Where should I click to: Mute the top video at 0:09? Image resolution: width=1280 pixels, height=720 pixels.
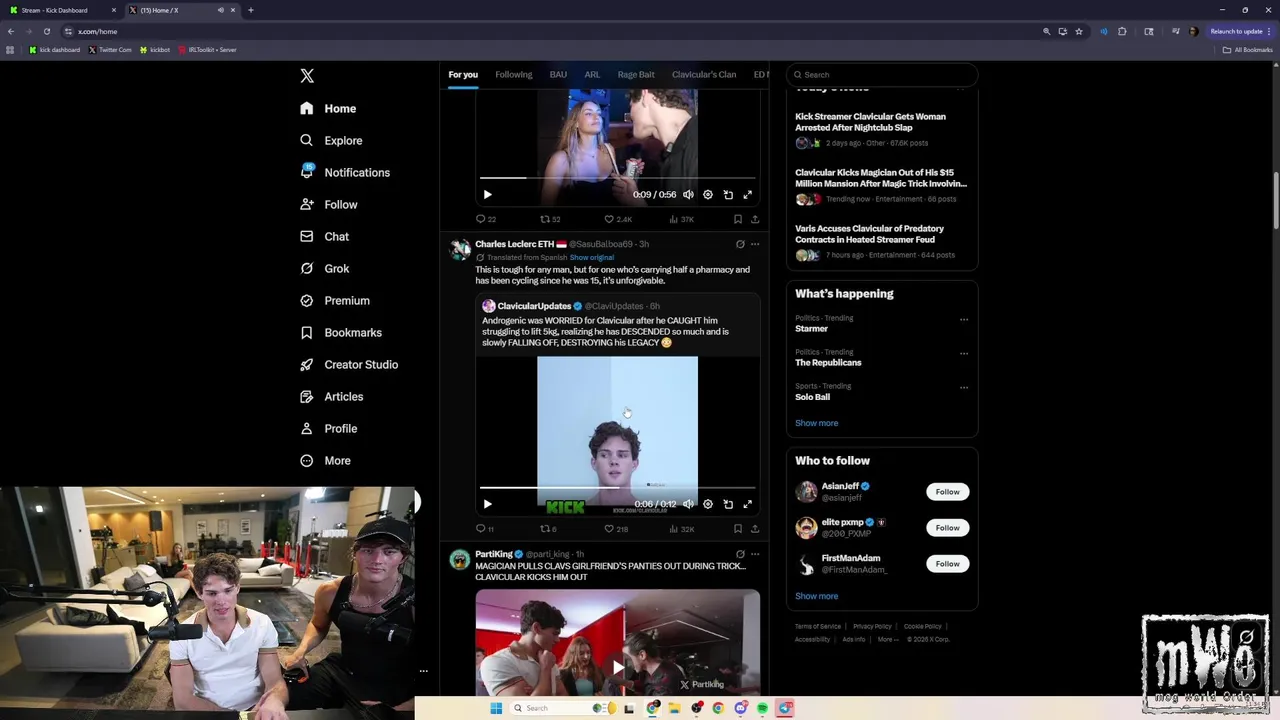[x=688, y=195]
